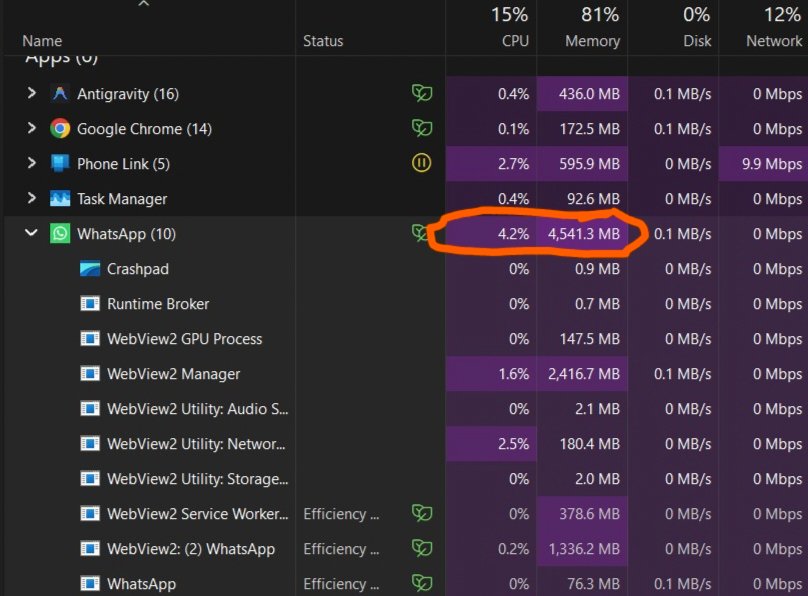808x596 pixels.
Task: Click the Antigravity app icon
Action: coord(60,94)
